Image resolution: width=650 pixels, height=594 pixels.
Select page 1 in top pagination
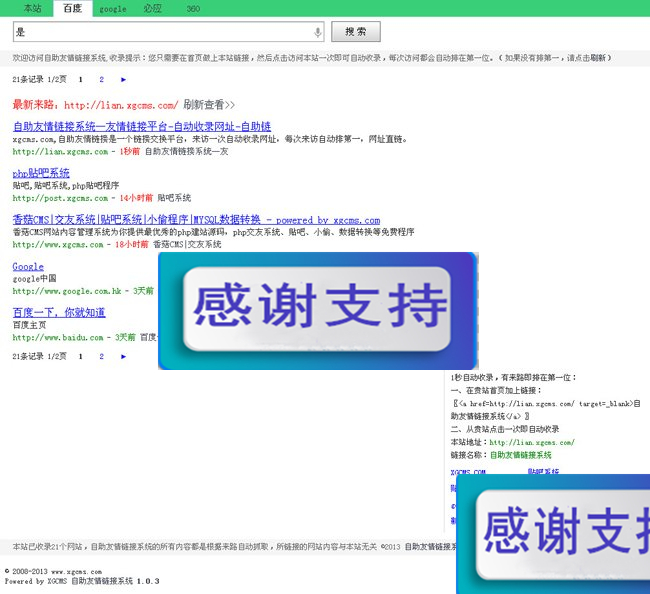click(80, 79)
